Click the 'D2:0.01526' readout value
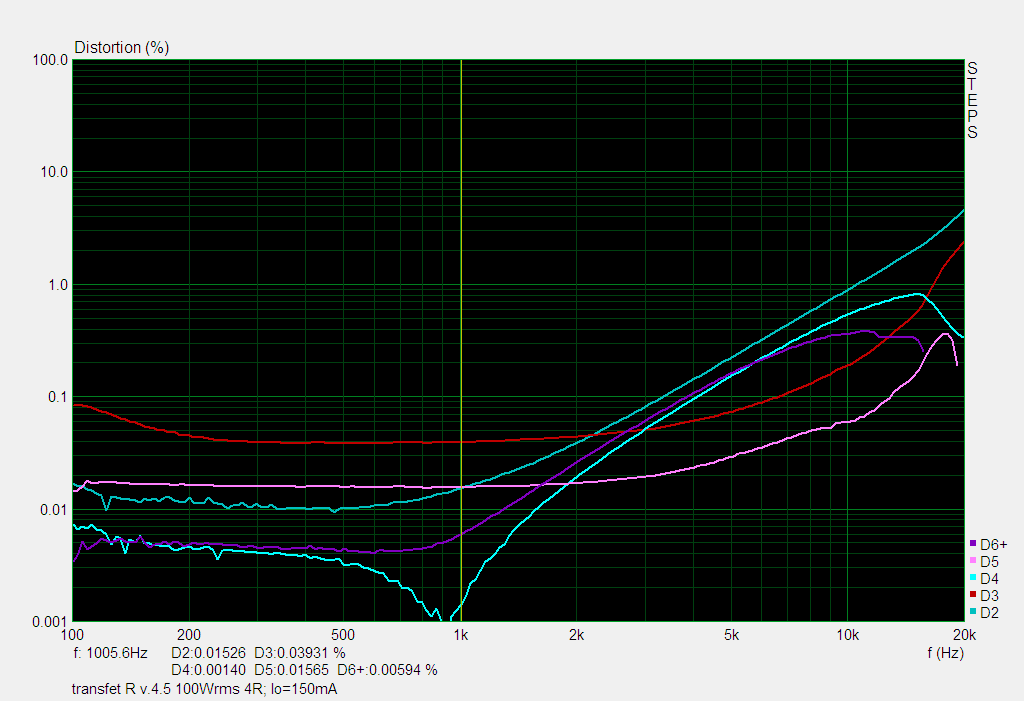This screenshot has height=701, width=1024. [x=208, y=653]
